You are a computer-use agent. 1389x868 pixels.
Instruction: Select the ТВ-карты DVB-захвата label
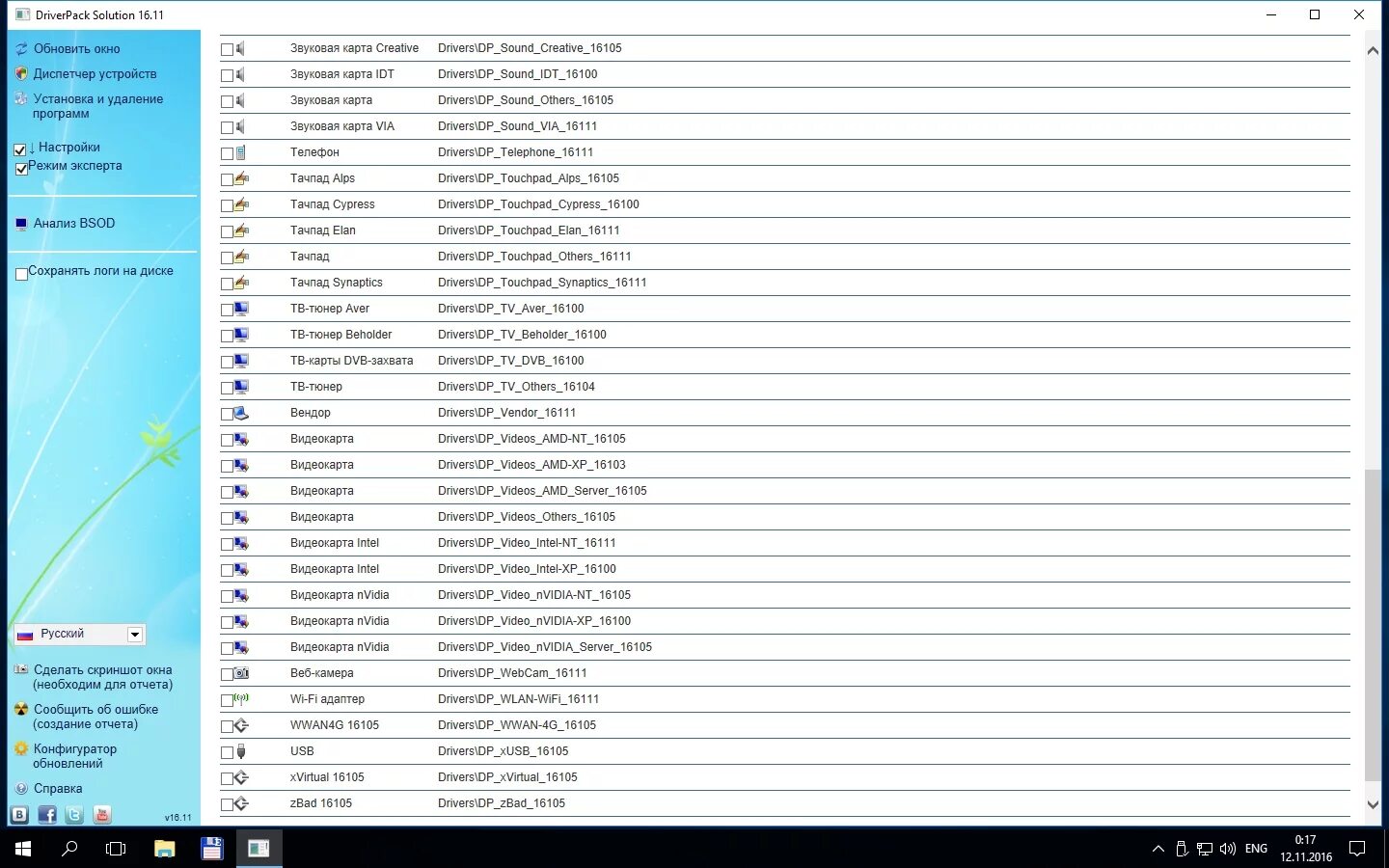point(352,361)
